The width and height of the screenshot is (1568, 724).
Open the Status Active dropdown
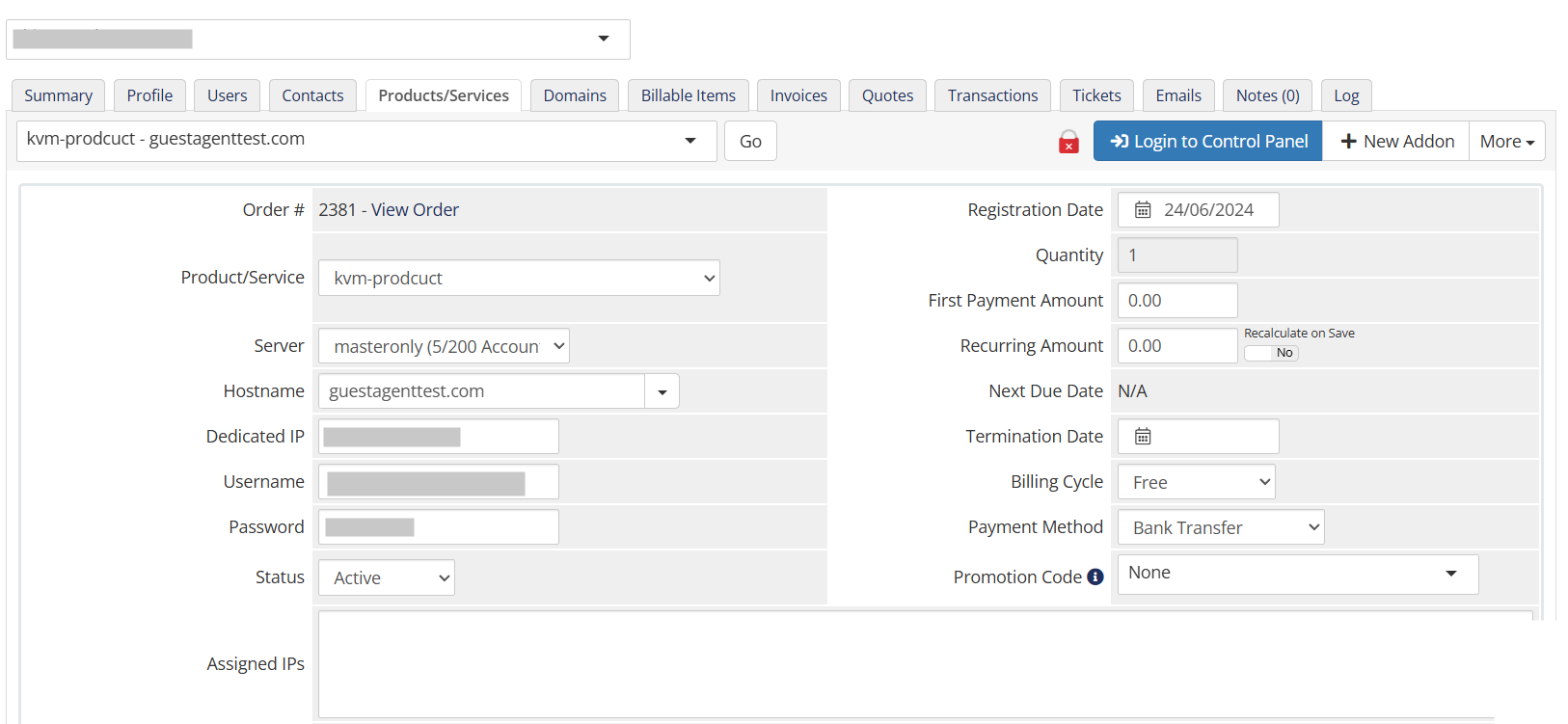pos(387,577)
